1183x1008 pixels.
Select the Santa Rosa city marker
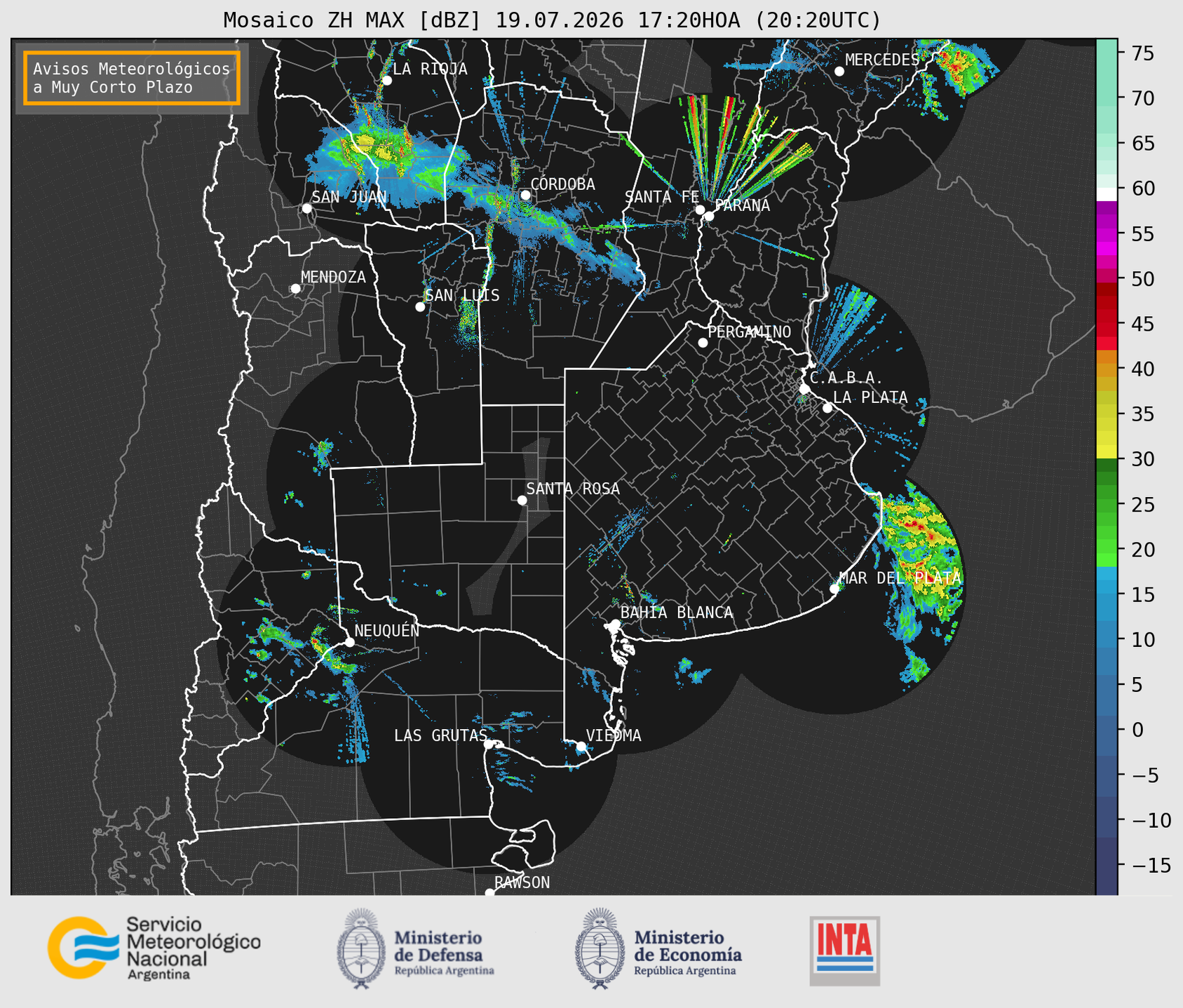tap(522, 500)
